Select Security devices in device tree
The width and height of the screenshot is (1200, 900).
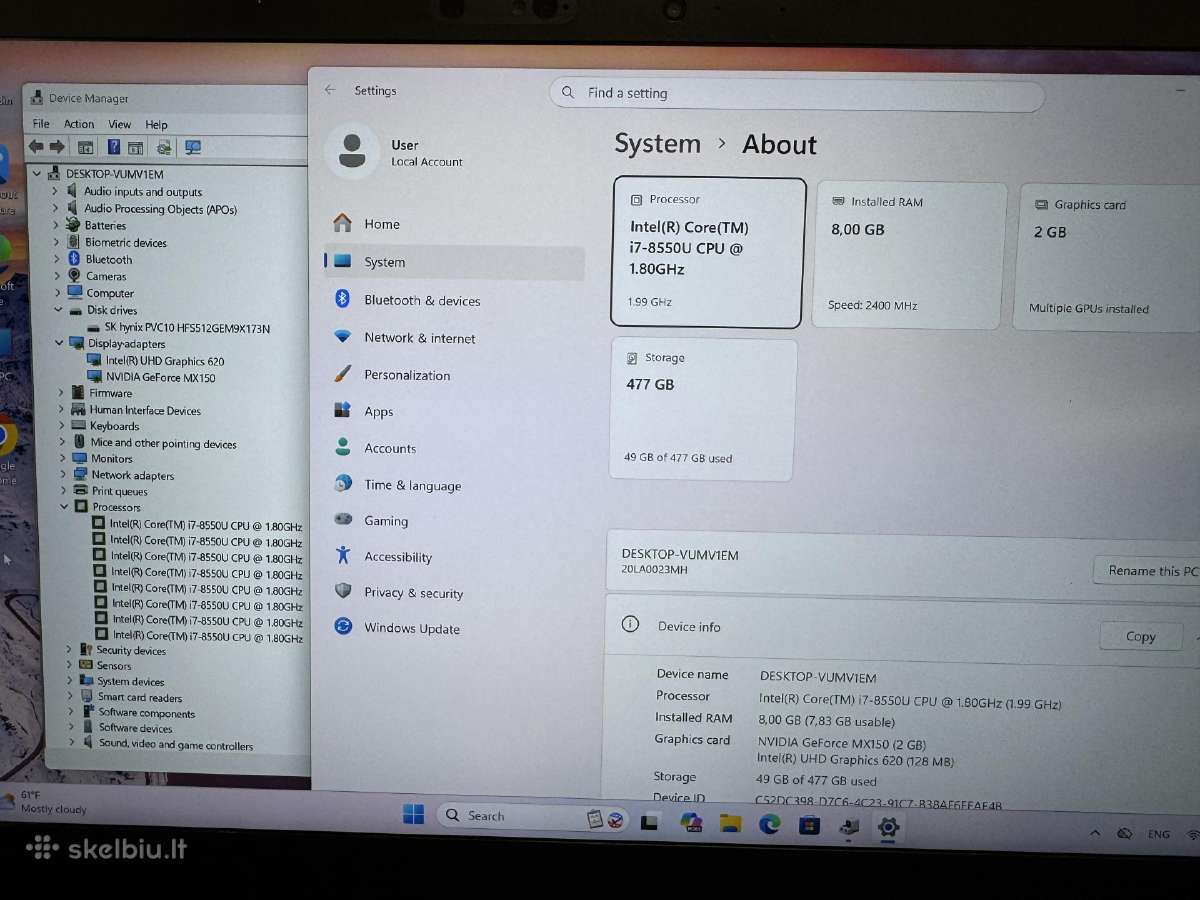click(x=131, y=650)
